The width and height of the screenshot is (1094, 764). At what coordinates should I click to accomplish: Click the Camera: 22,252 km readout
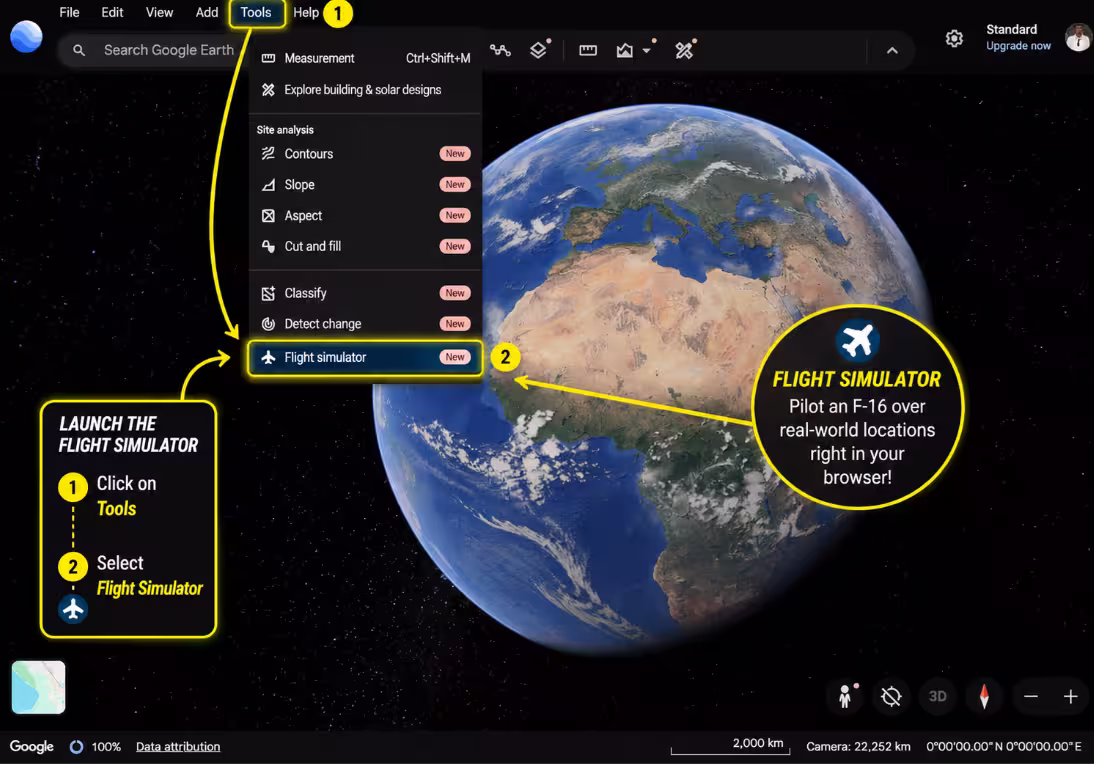(x=858, y=747)
